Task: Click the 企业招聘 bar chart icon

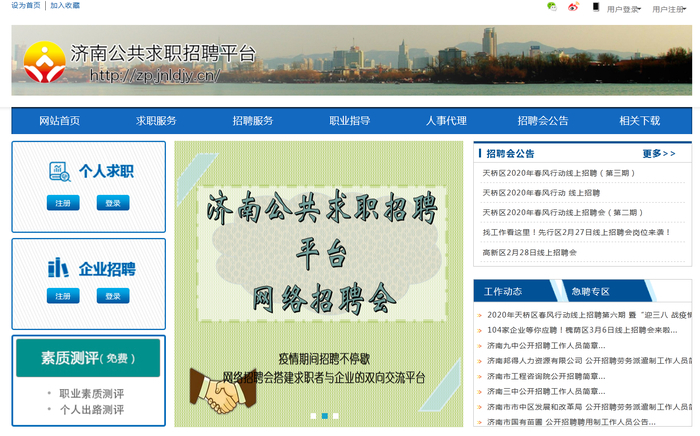Action: (x=58, y=268)
